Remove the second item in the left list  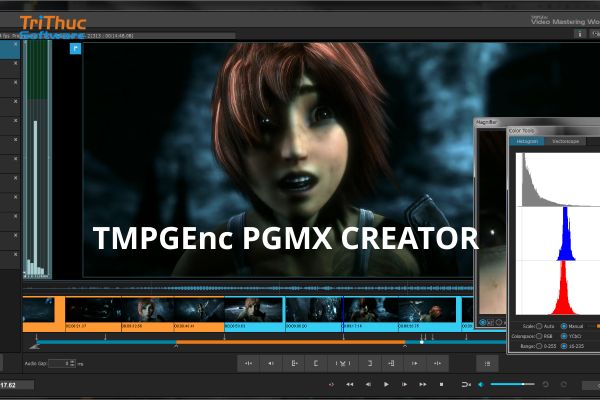(x=15, y=63)
